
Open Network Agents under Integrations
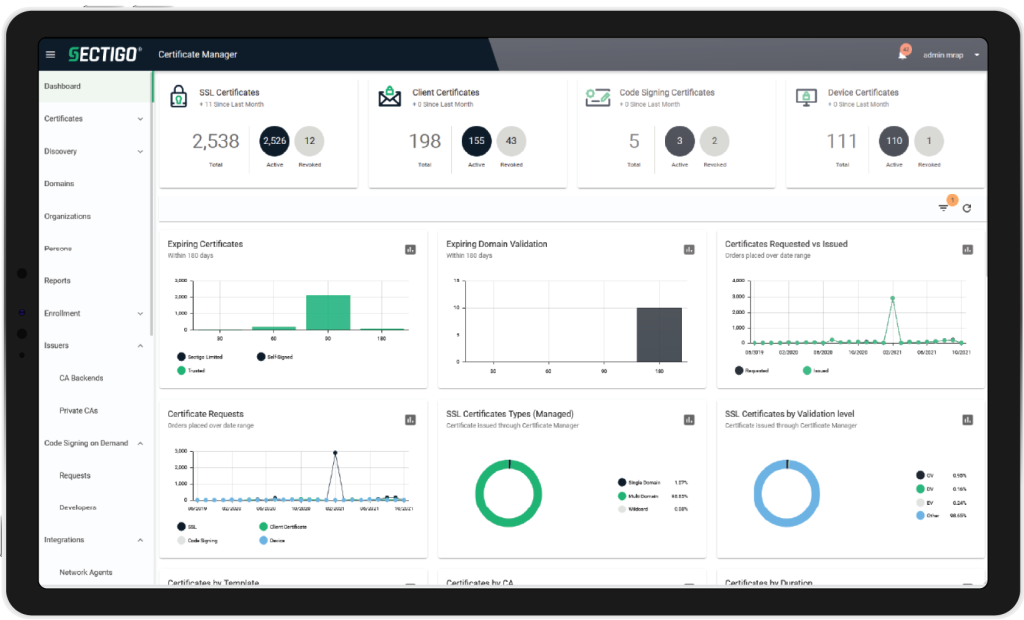85,571
